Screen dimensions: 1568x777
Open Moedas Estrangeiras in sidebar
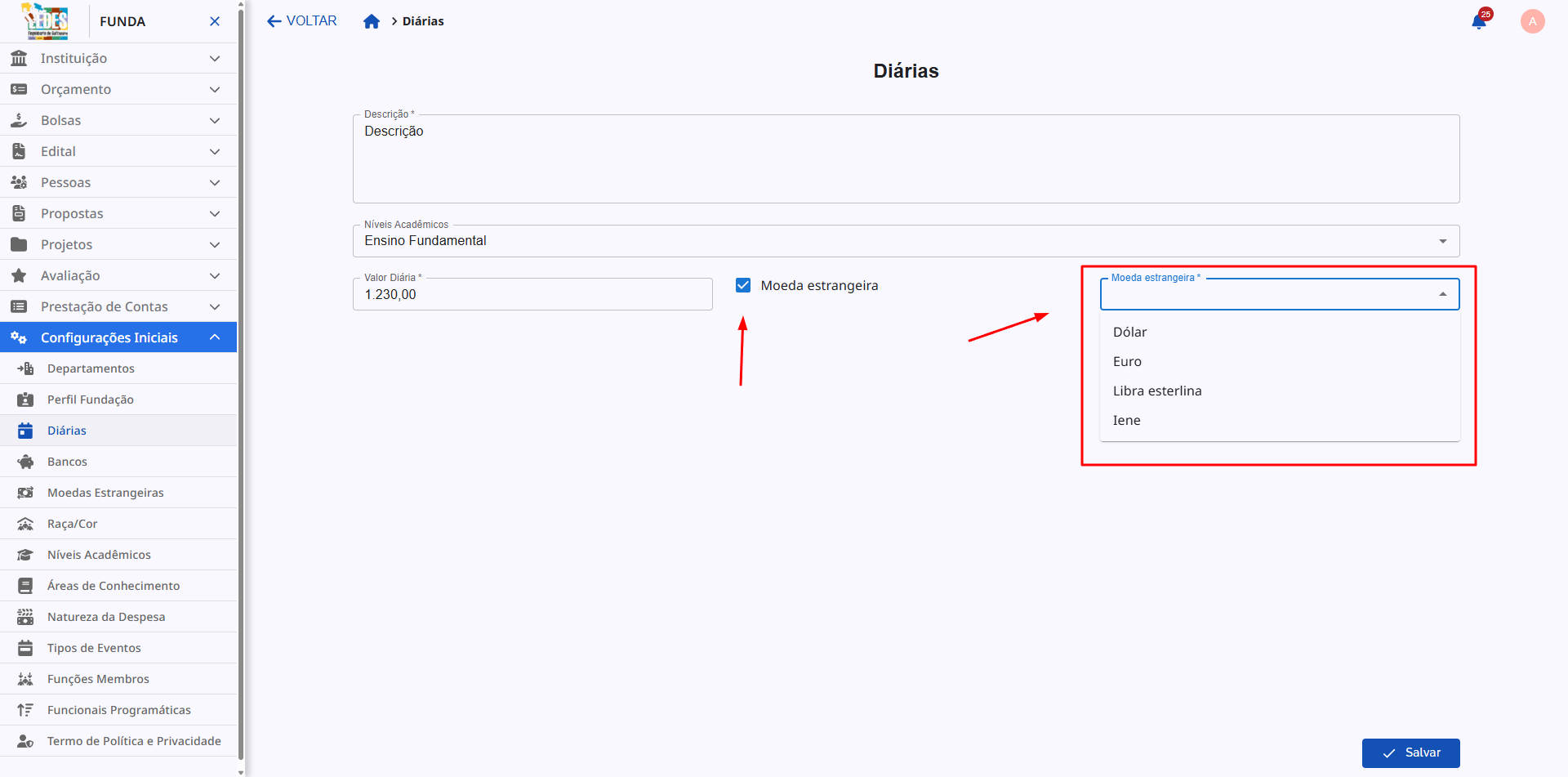coord(105,493)
